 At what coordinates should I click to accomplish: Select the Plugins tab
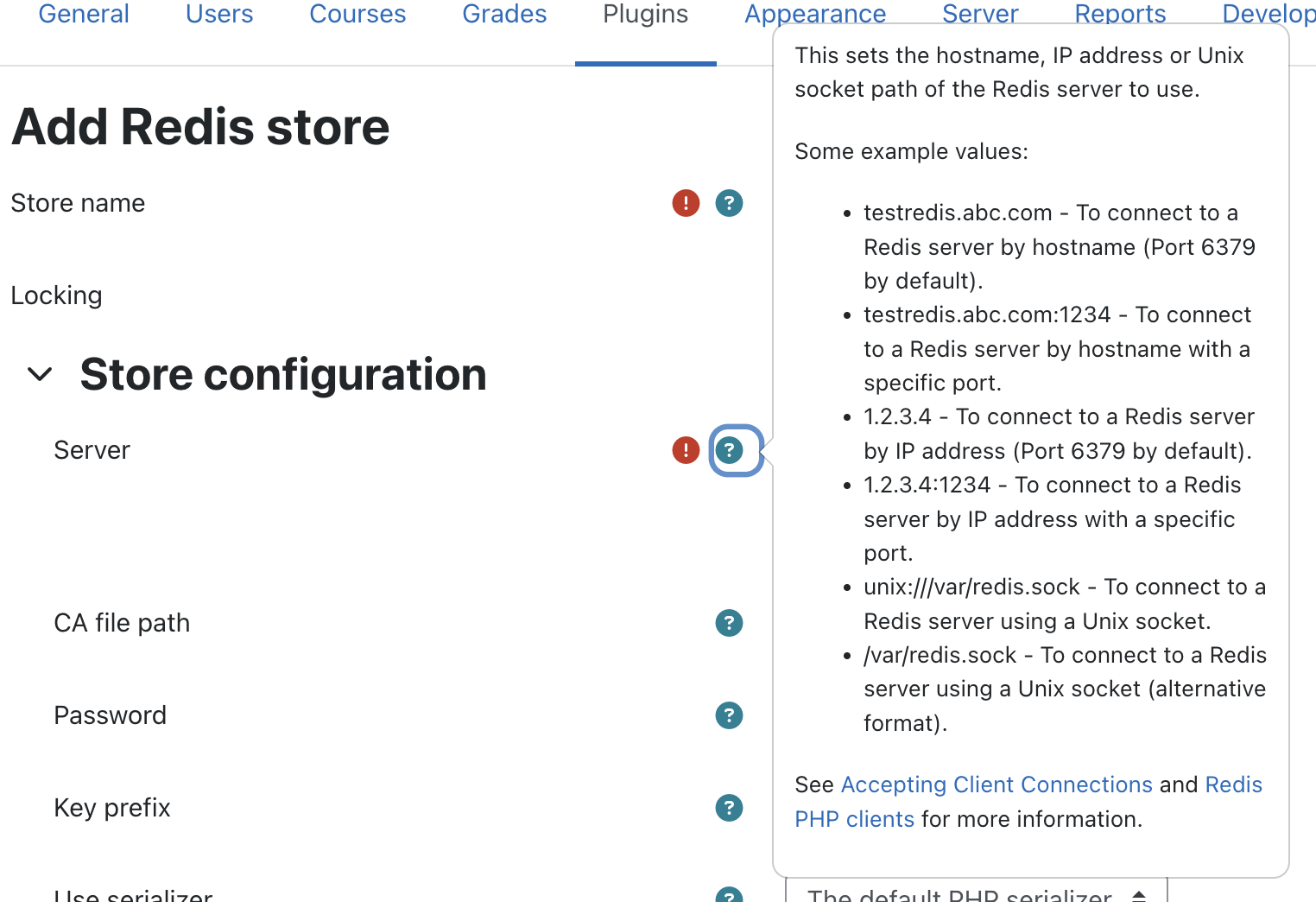pos(645,14)
